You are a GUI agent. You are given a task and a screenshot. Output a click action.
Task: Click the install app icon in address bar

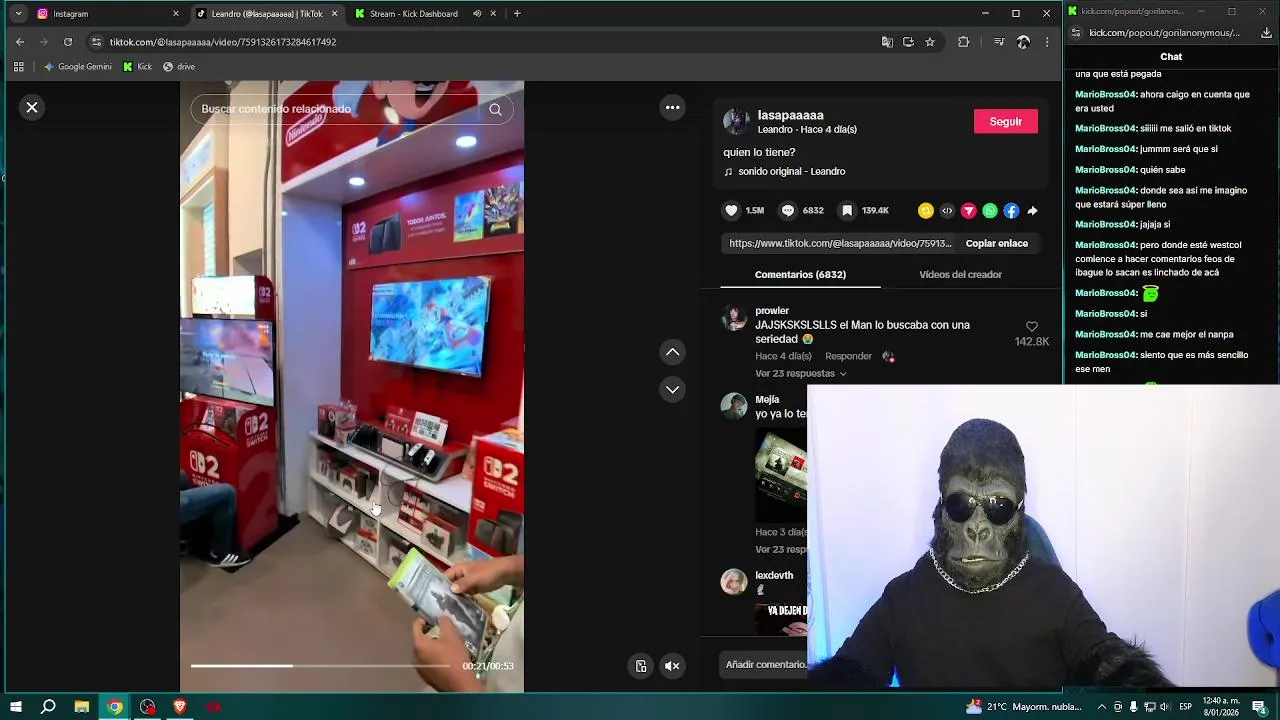[x=908, y=42]
